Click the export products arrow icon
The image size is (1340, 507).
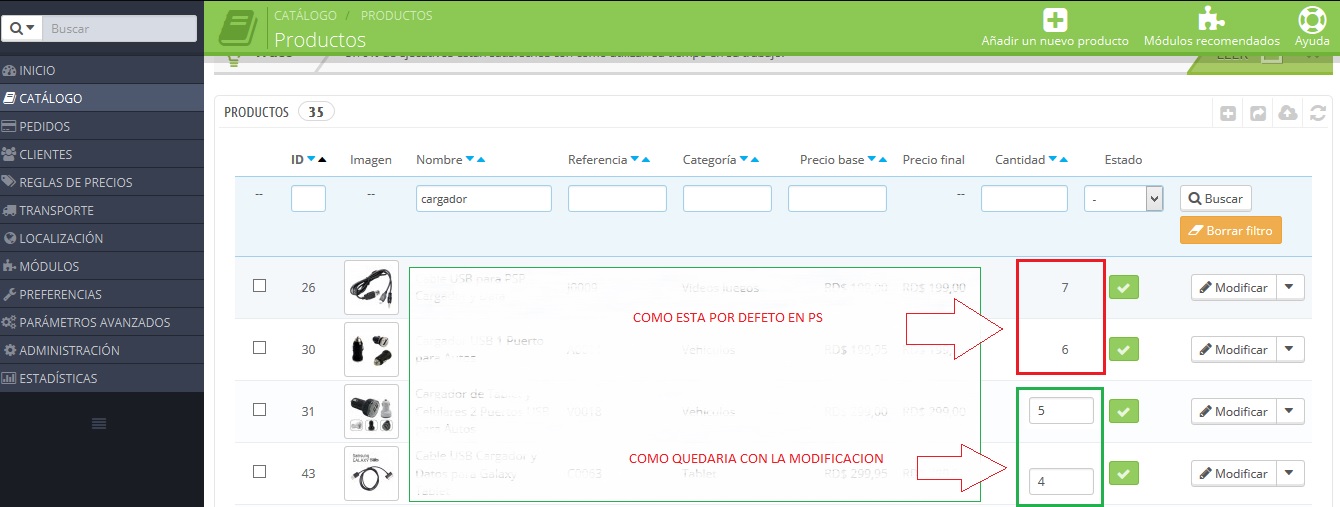[1258, 114]
